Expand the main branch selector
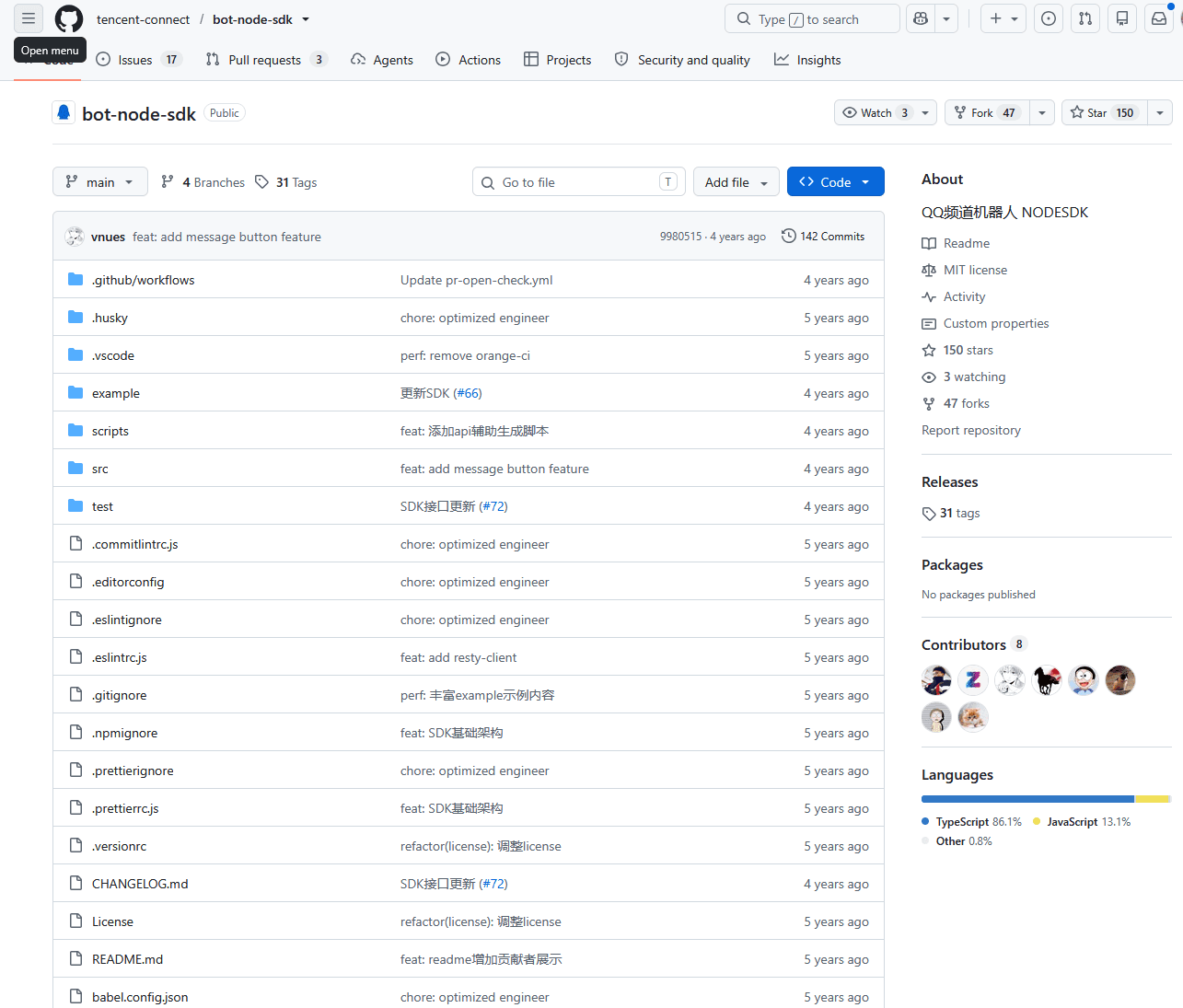This screenshot has height=1008, width=1183. pyautogui.click(x=99, y=182)
